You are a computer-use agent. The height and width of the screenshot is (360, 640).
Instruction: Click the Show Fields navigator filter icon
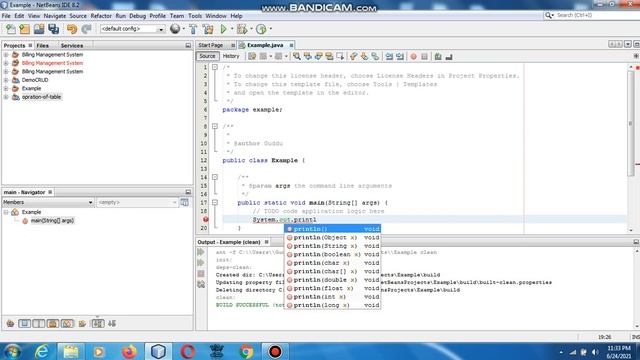[24, 324]
